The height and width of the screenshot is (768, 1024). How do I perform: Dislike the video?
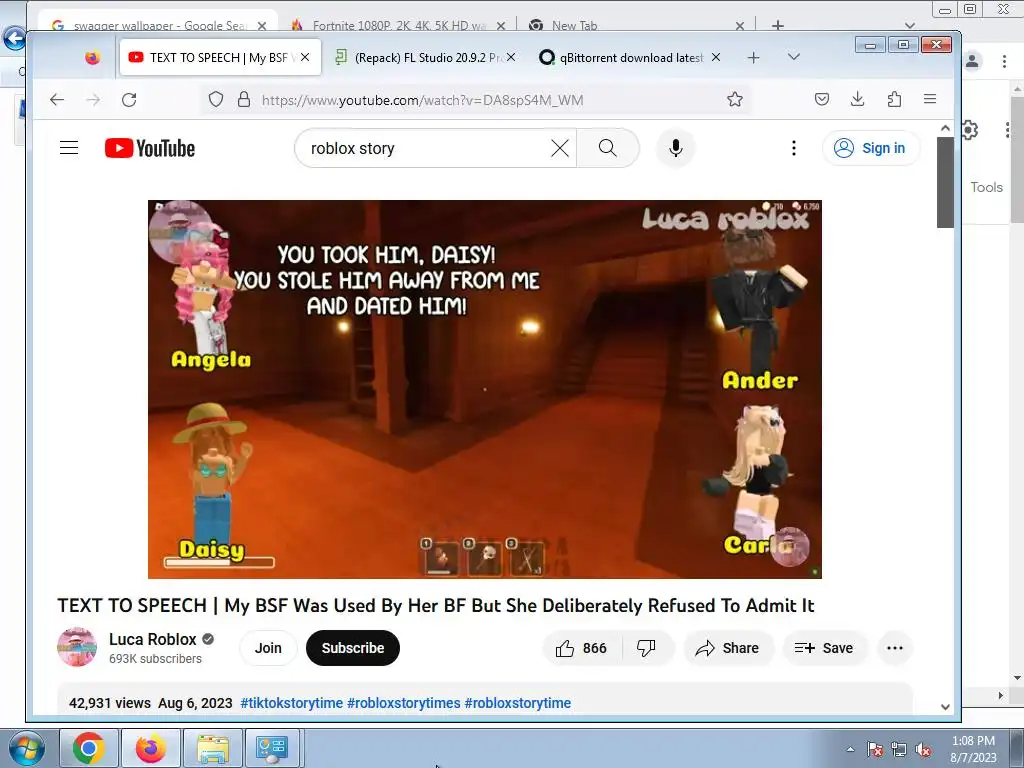pyautogui.click(x=647, y=648)
